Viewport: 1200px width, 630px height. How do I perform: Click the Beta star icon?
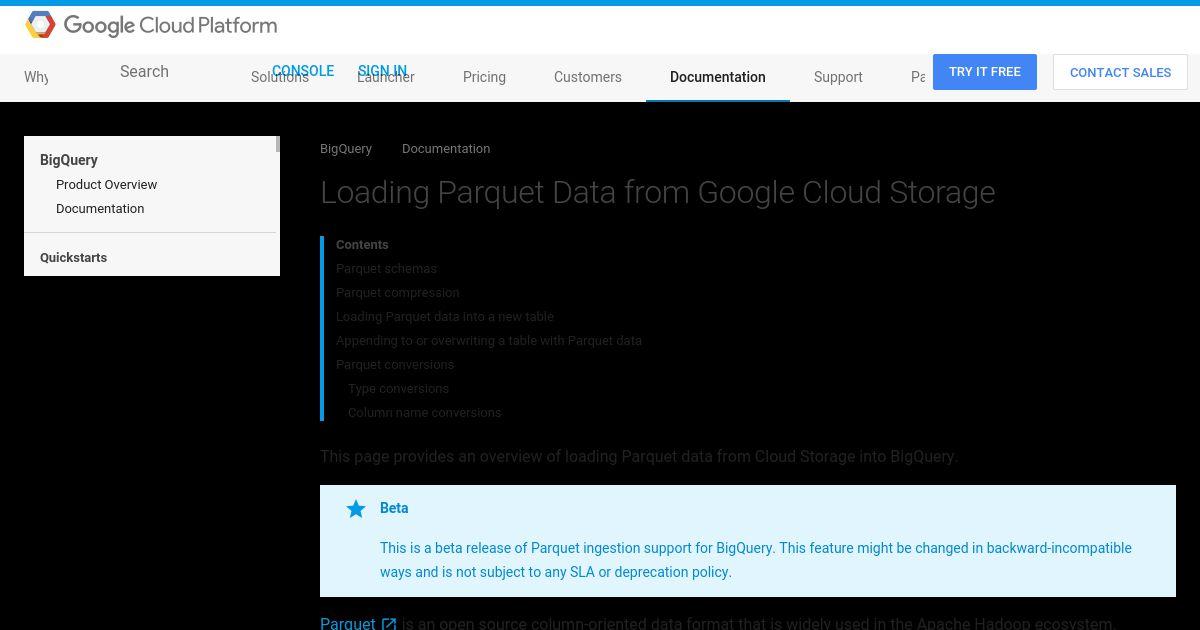pos(356,509)
